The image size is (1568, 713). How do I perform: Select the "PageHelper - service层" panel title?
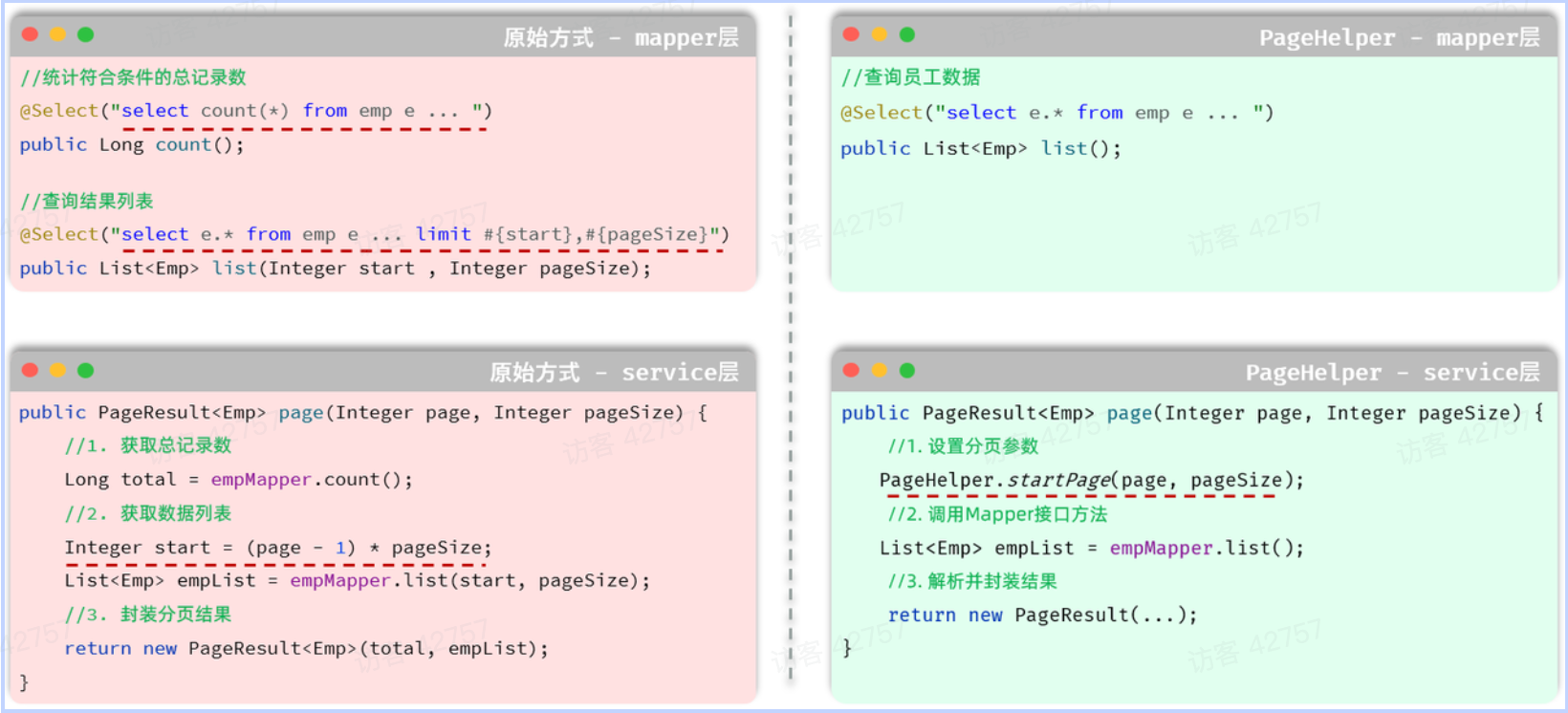click(1392, 372)
